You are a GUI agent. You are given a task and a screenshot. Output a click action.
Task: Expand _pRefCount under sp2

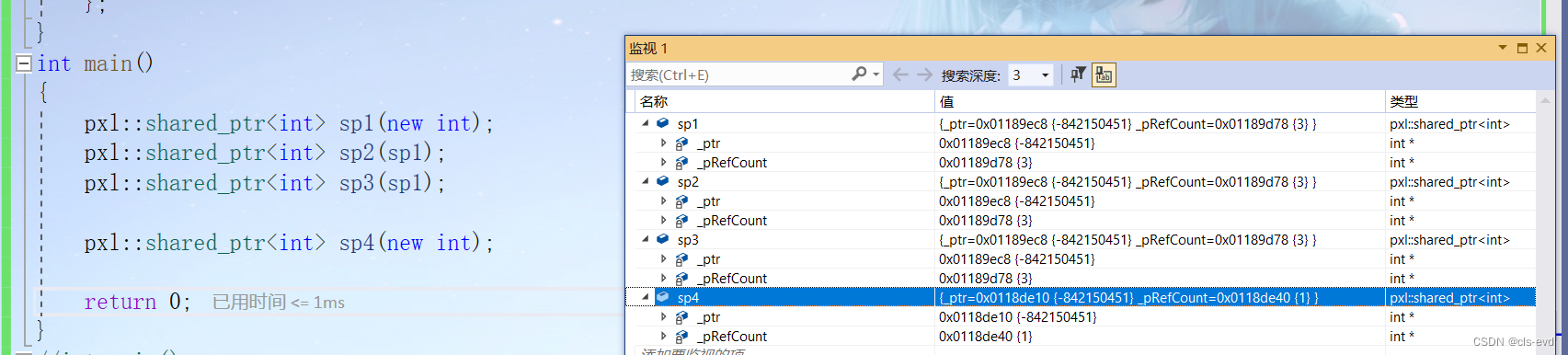tap(663, 220)
